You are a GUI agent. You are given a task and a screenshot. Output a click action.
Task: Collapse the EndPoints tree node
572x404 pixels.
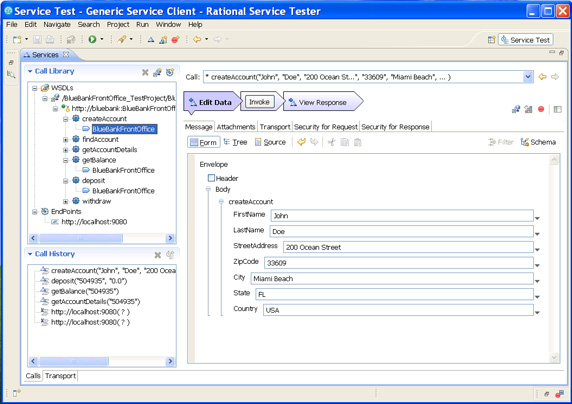coord(34,212)
